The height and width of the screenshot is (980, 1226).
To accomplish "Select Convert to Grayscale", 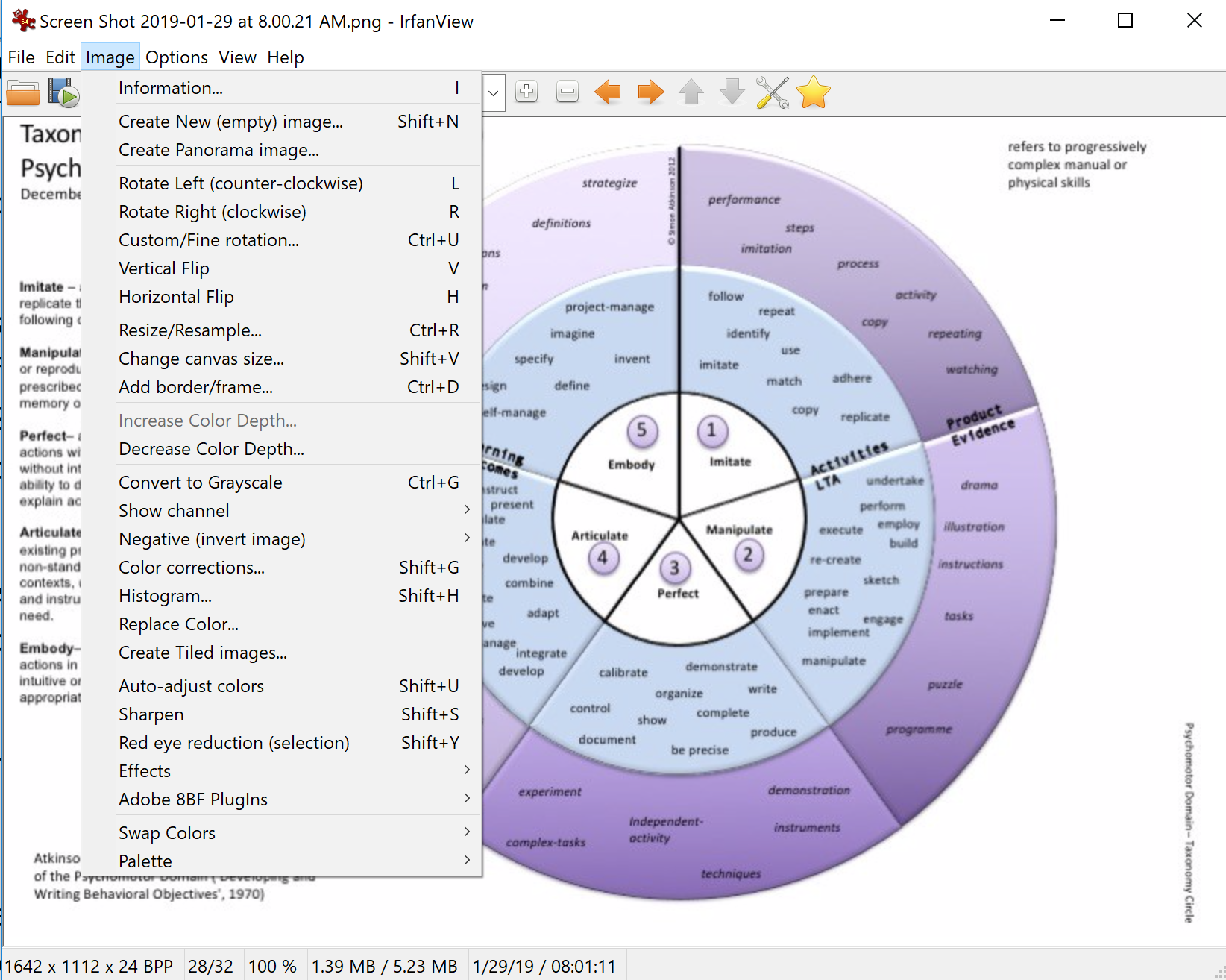I will point(281,483).
